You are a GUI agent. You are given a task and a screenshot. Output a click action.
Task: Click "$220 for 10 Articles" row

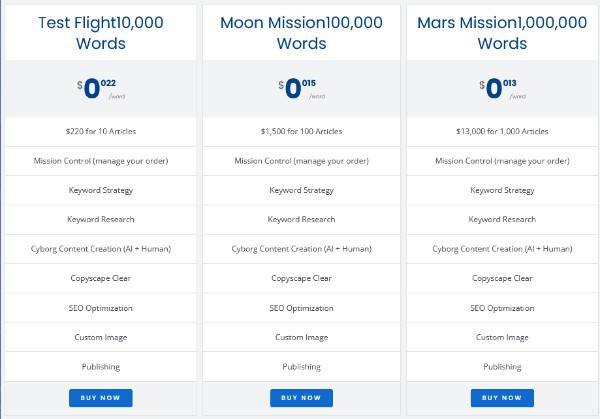point(100,131)
